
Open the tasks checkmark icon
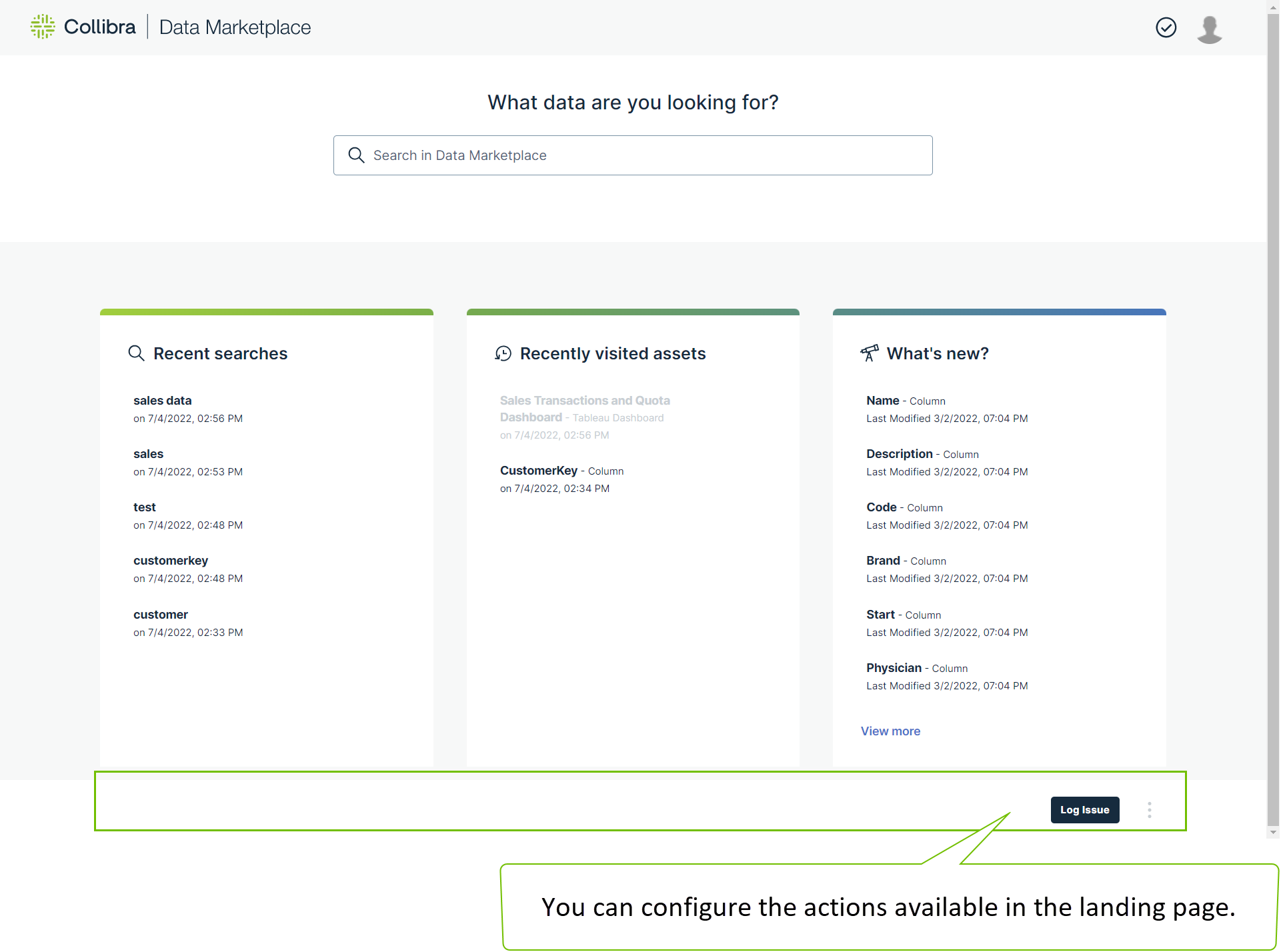tap(1166, 27)
